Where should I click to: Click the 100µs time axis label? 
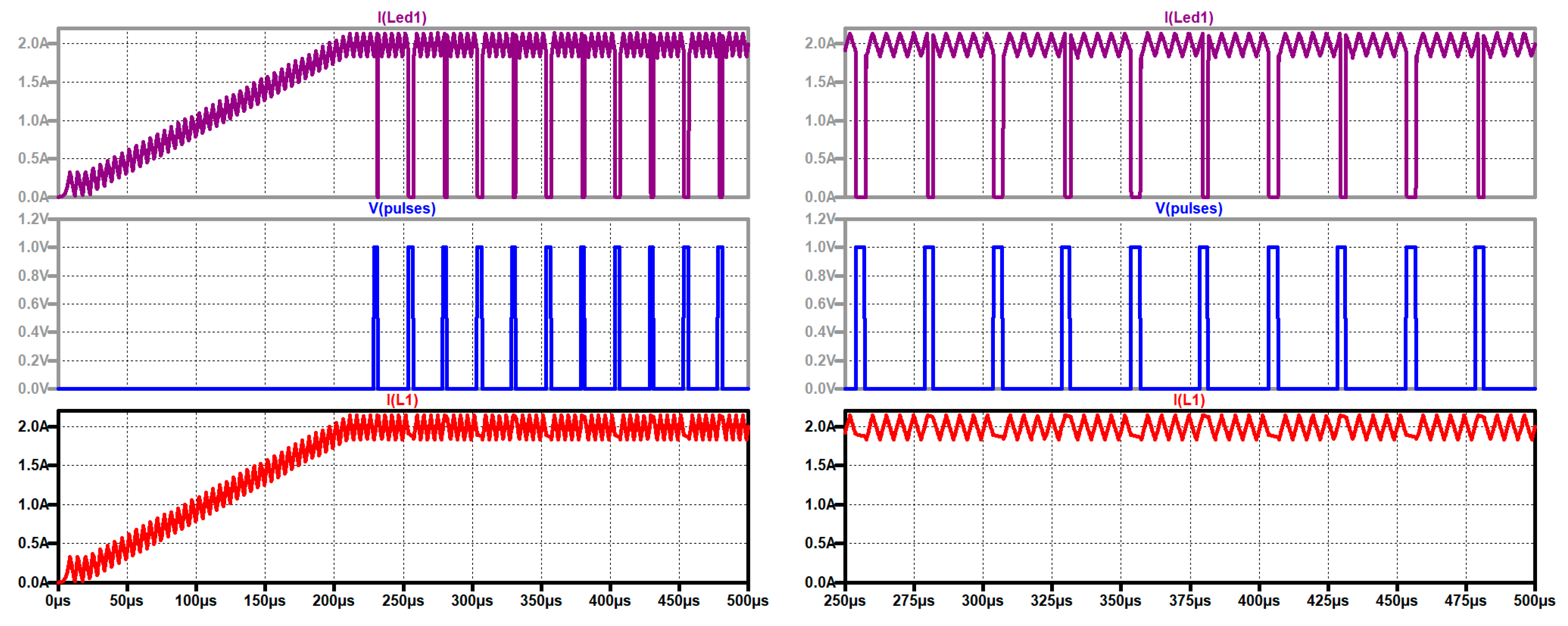point(196,601)
